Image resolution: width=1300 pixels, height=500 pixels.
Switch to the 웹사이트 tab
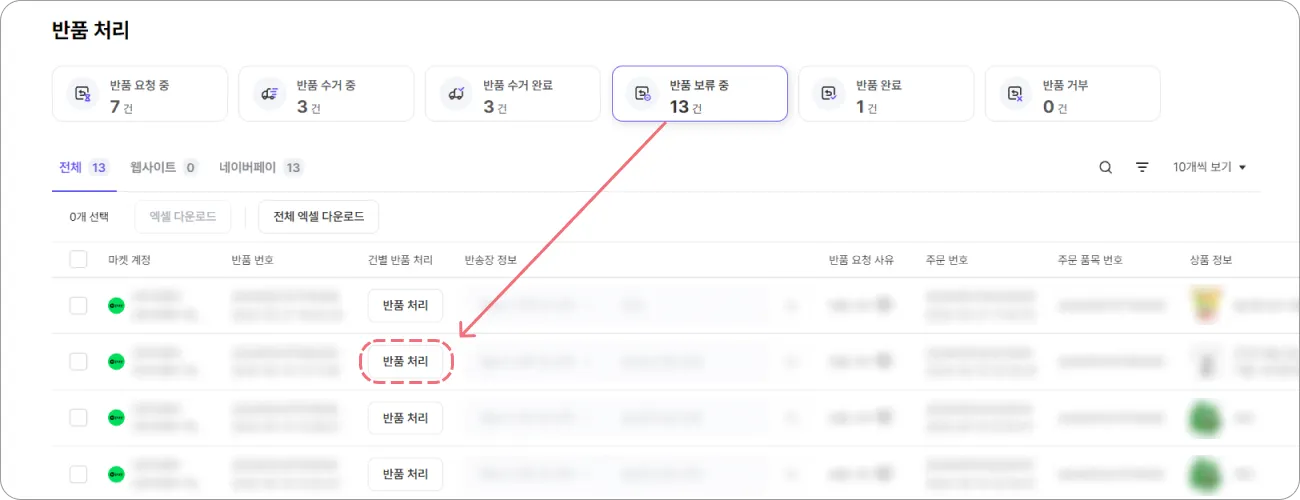coord(163,168)
